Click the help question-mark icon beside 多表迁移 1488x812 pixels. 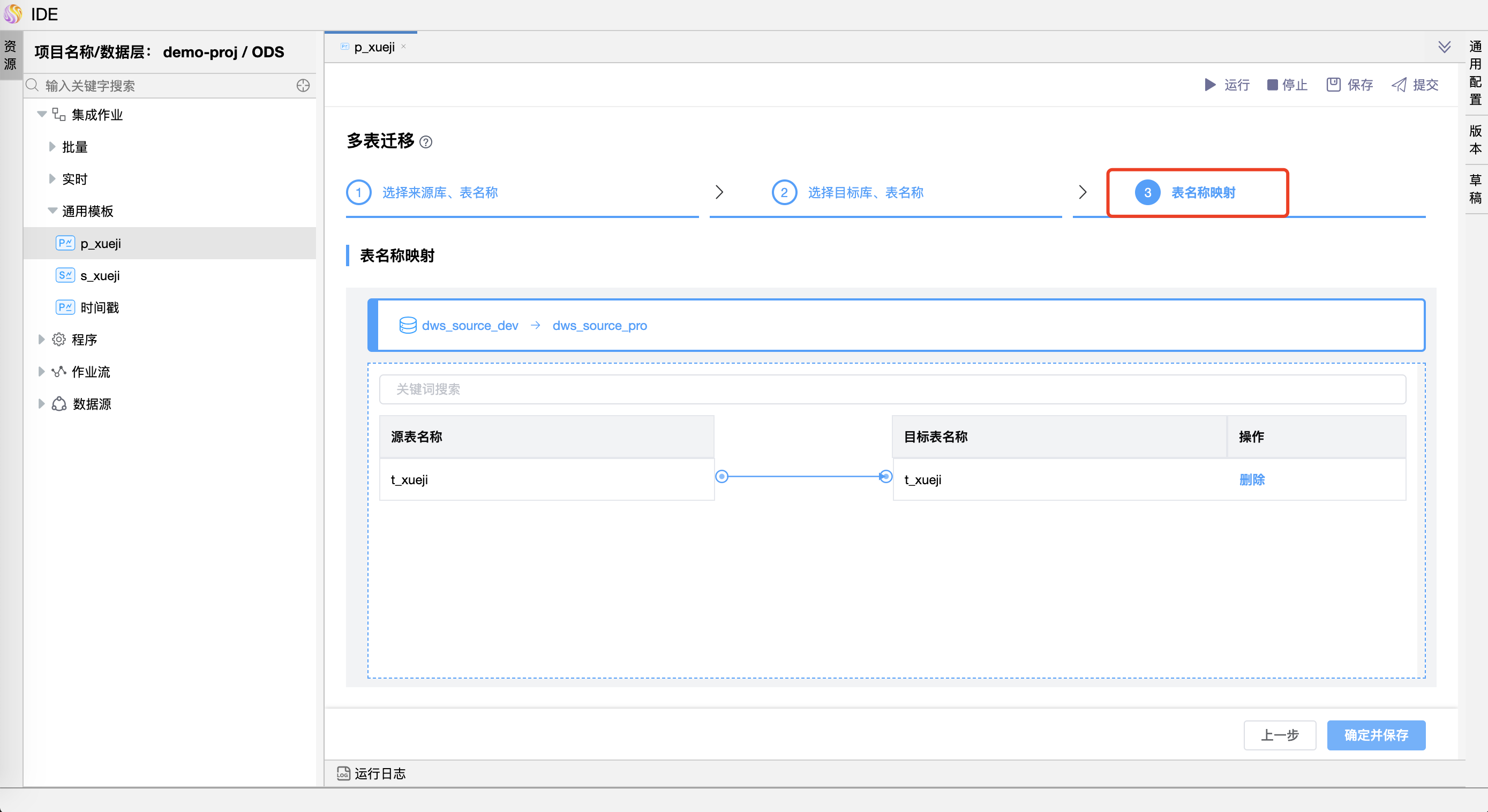pos(426,142)
